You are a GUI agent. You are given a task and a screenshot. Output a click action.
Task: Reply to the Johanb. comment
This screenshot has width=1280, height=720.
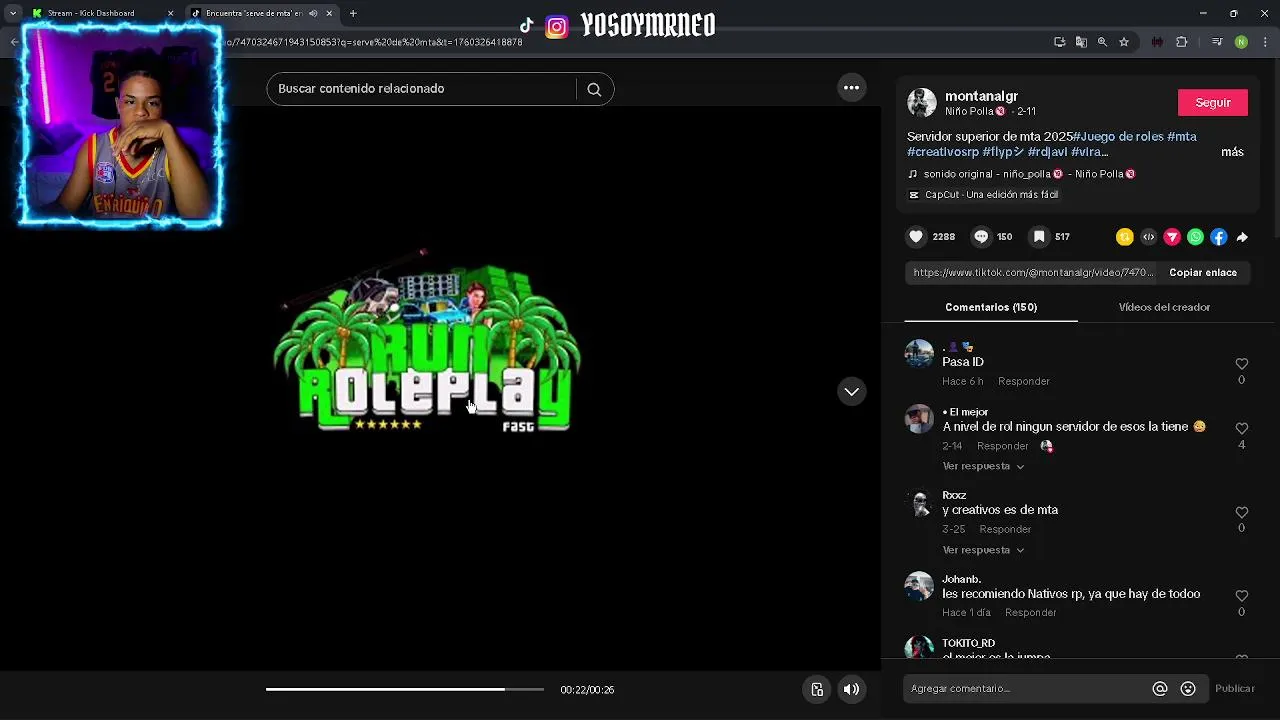click(1031, 612)
